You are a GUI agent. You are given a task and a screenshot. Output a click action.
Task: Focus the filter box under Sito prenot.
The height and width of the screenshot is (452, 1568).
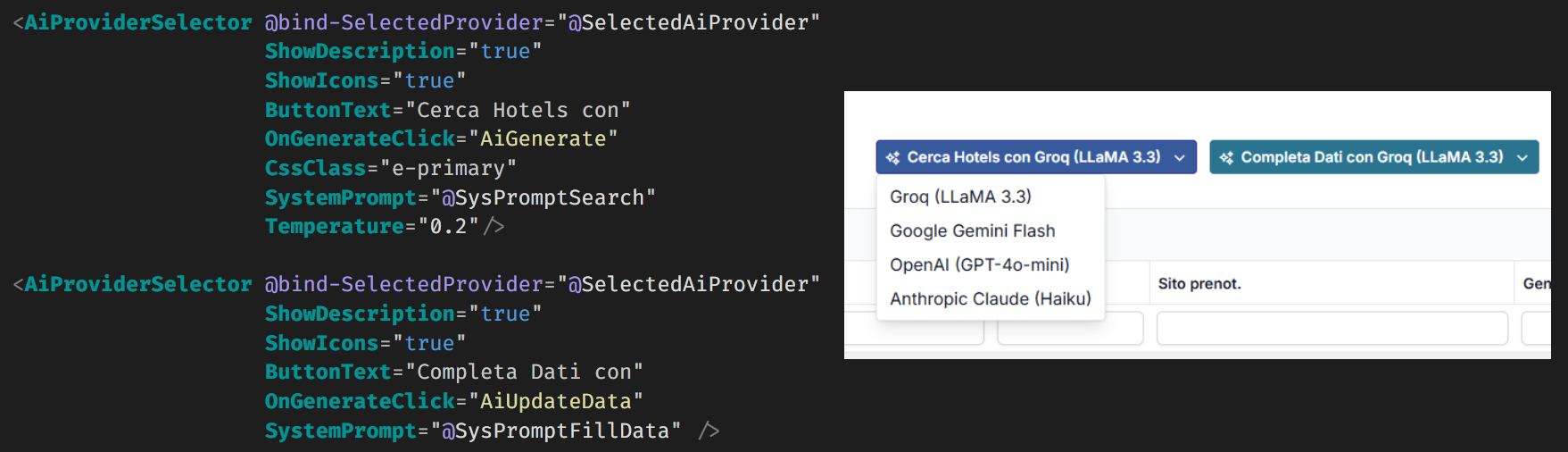click(x=1332, y=328)
